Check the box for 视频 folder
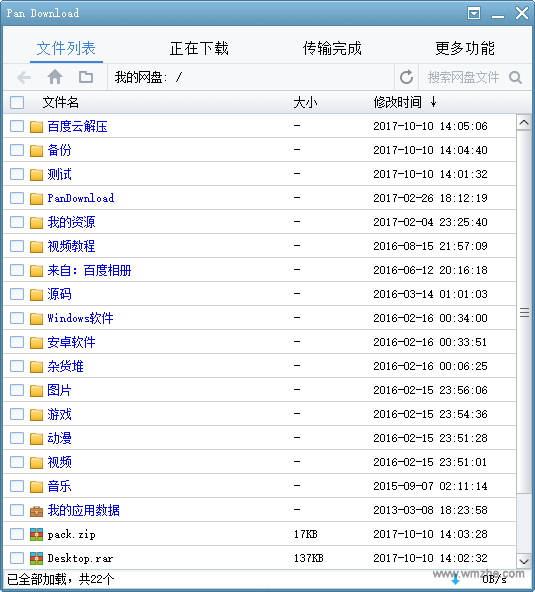This screenshot has width=535, height=592. point(17,462)
